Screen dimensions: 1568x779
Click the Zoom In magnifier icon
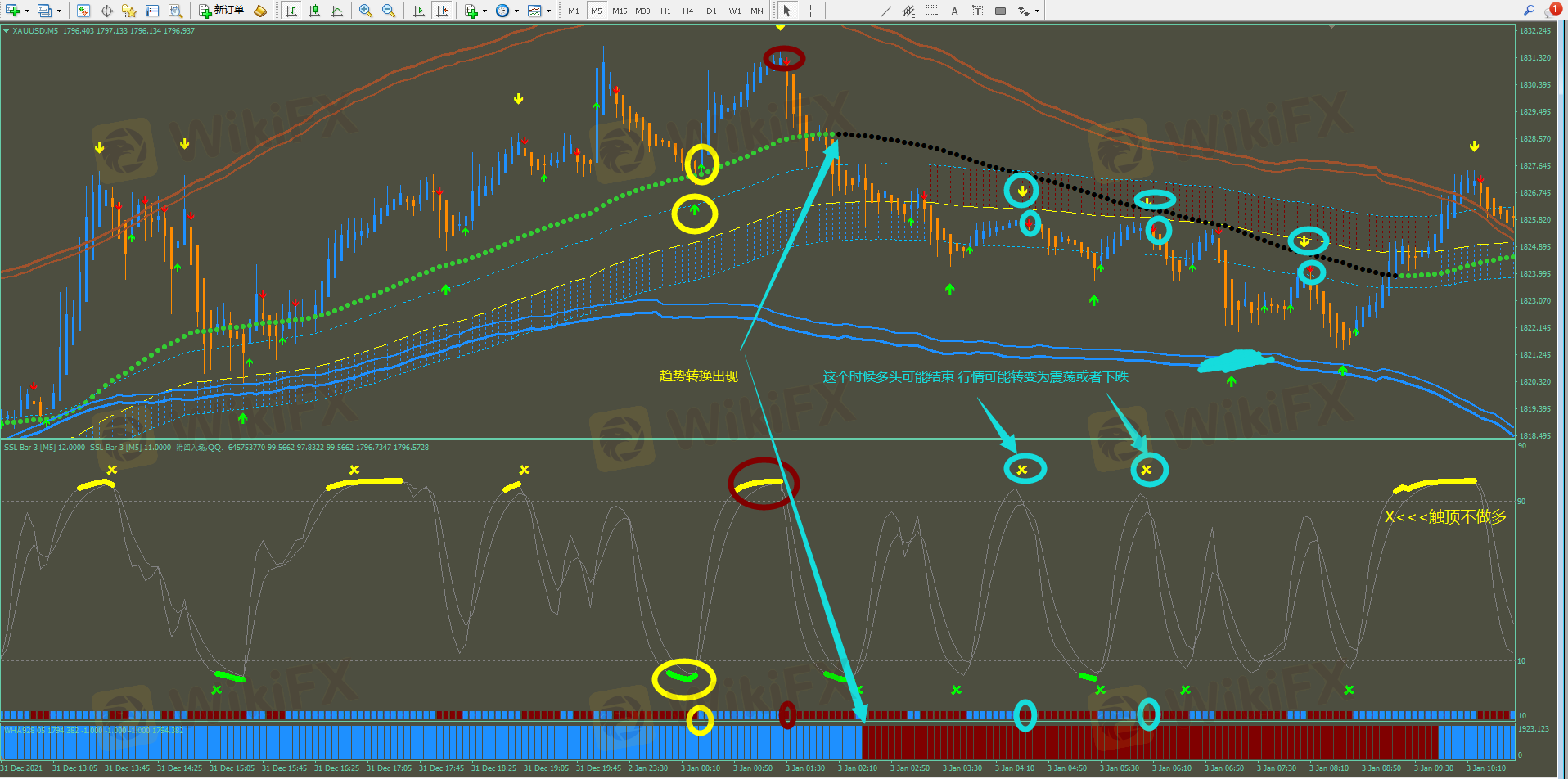(x=365, y=11)
